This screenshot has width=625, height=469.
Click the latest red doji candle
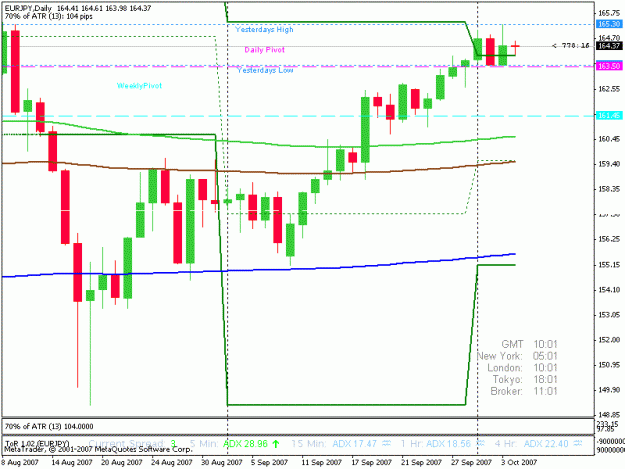515,47
